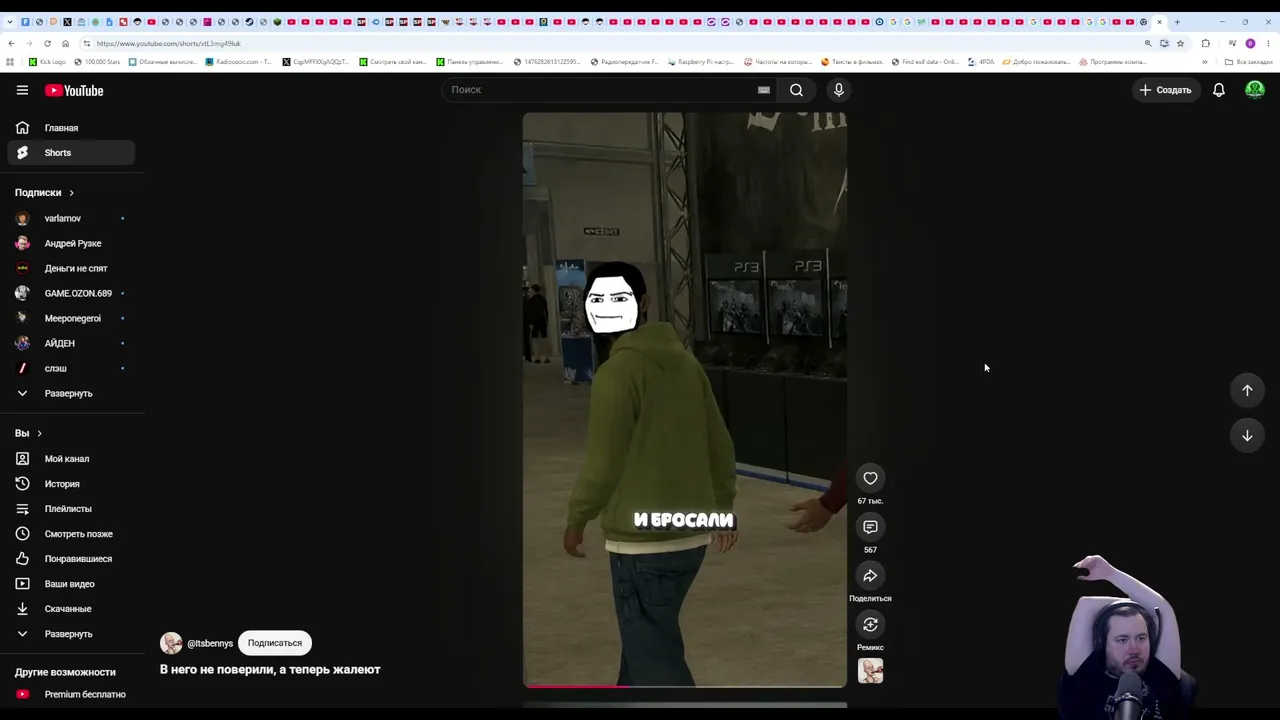Open История in the sidebar
1280x720 pixels.
(x=71, y=484)
